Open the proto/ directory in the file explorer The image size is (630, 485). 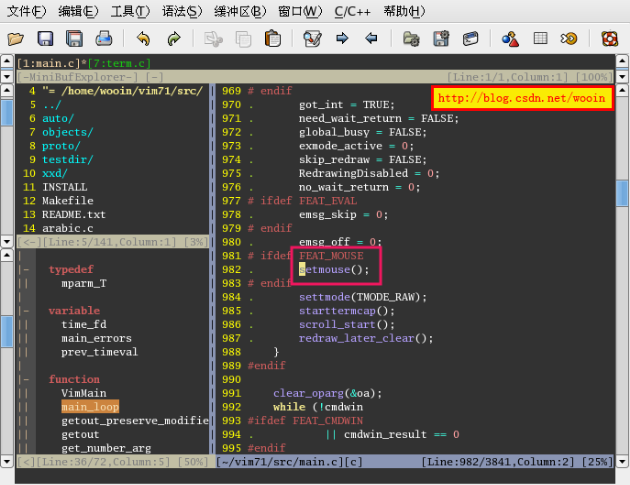[61, 145]
